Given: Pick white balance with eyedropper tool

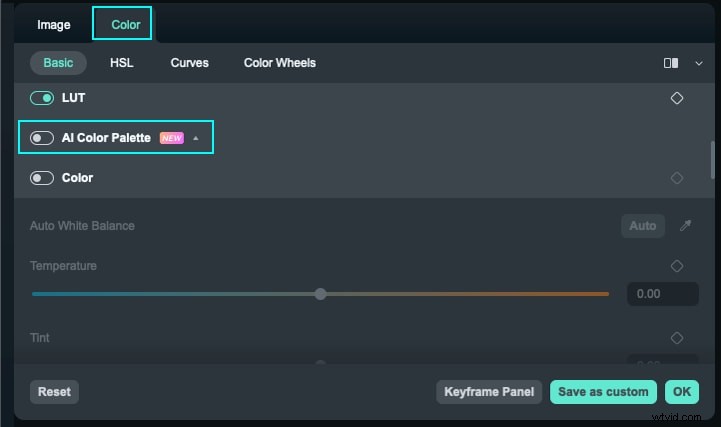Looking at the screenshot, I should (x=685, y=226).
